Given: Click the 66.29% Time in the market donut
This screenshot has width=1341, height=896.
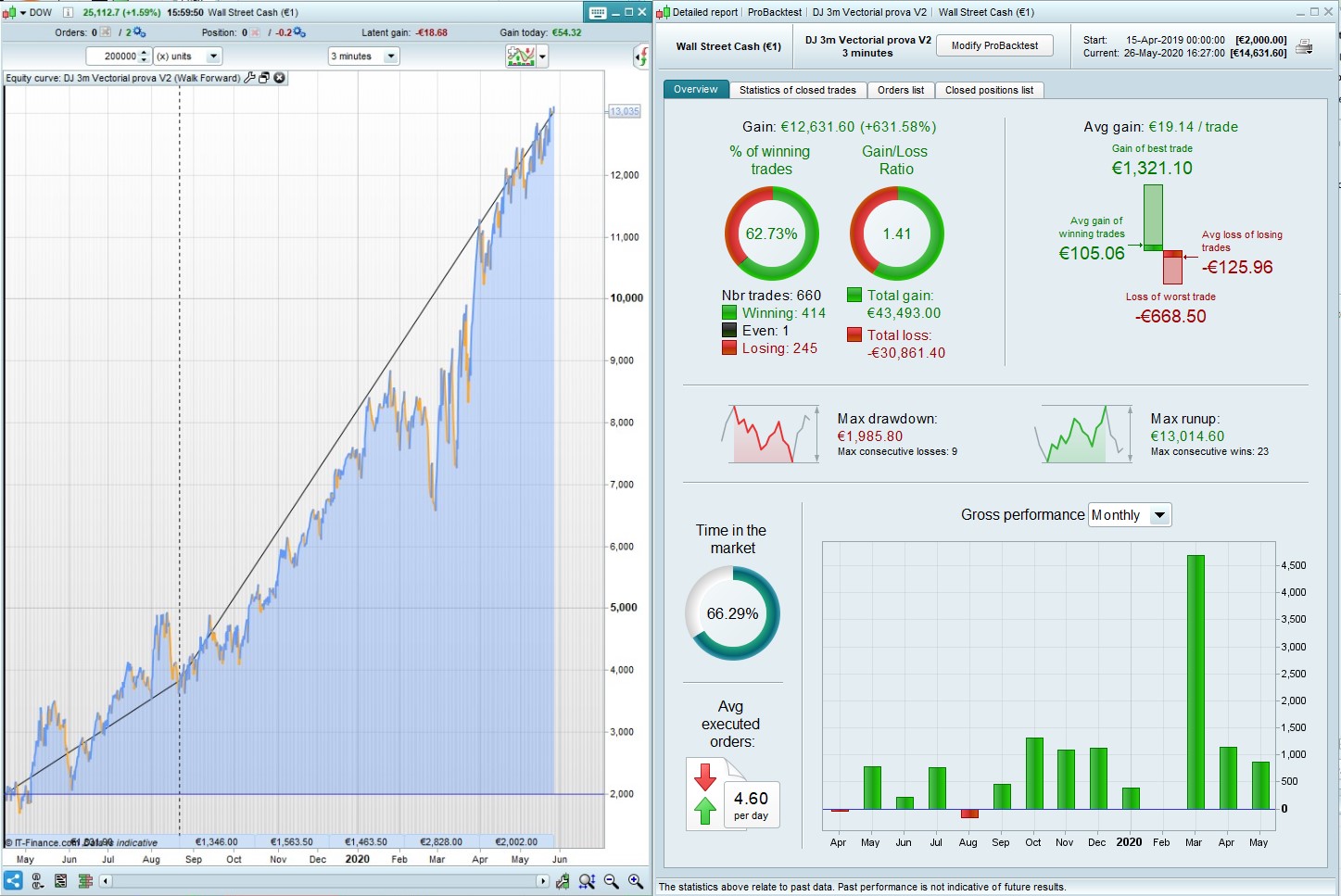Looking at the screenshot, I should [732, 613].
